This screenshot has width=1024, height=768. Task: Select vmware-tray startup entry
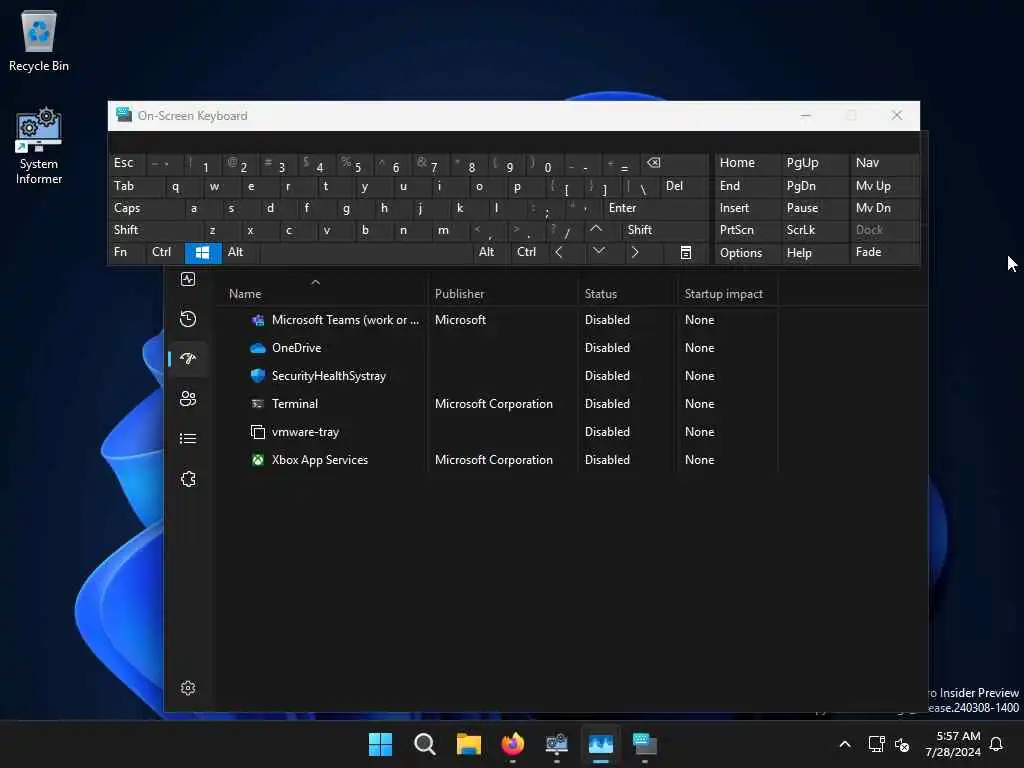(x=498, y=432)
